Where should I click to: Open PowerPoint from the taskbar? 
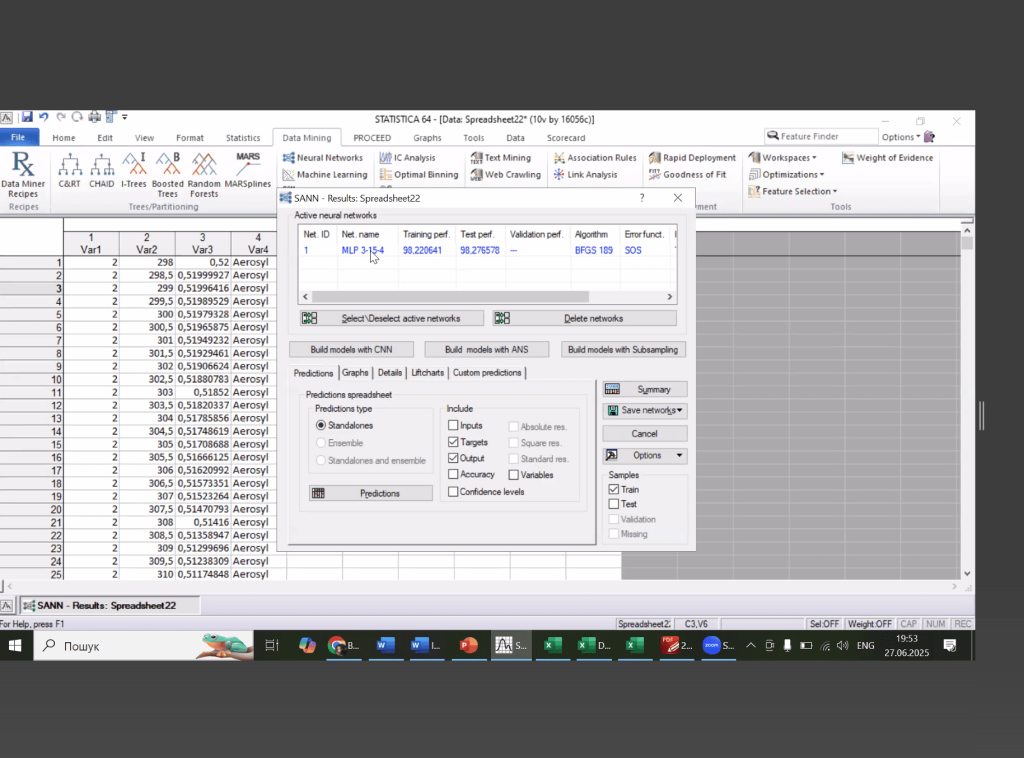tap(468, 646)
